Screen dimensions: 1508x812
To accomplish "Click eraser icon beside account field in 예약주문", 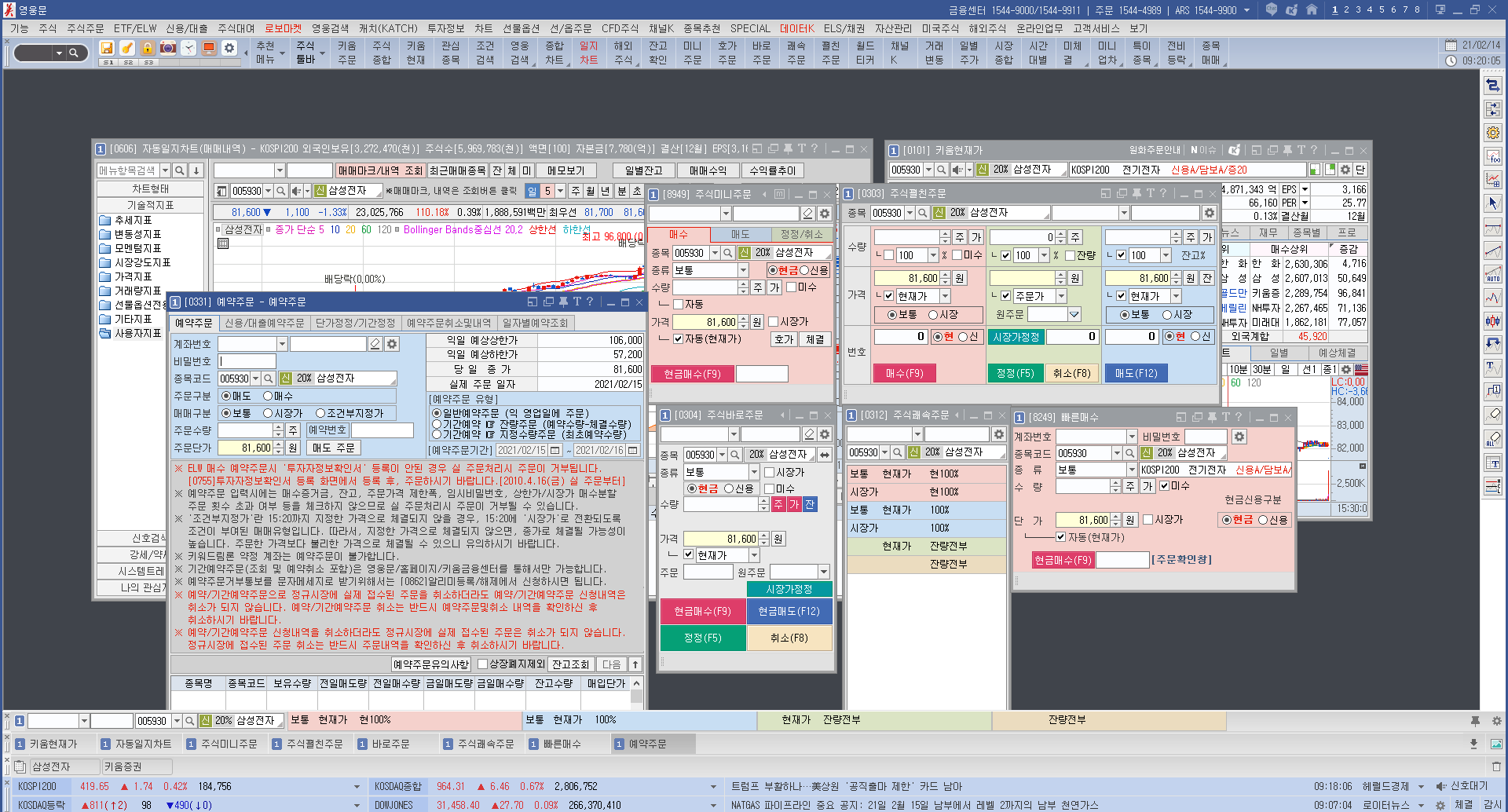I will [x=375, y=344].
